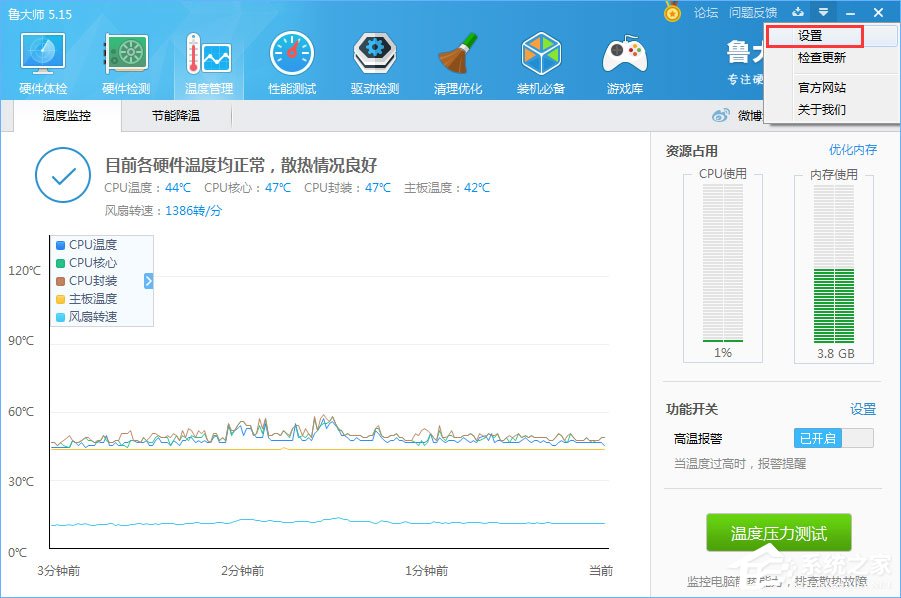Collapse the CPU封装 legend item

point(88,281)
